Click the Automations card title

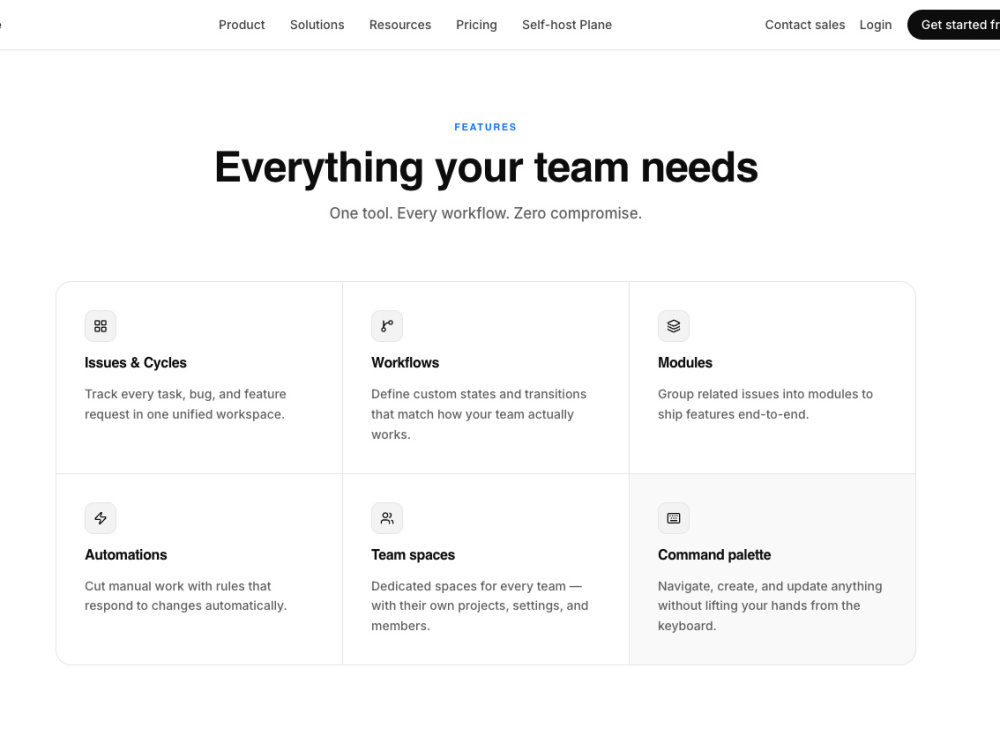pyautogui.click(x=126, y=555)
